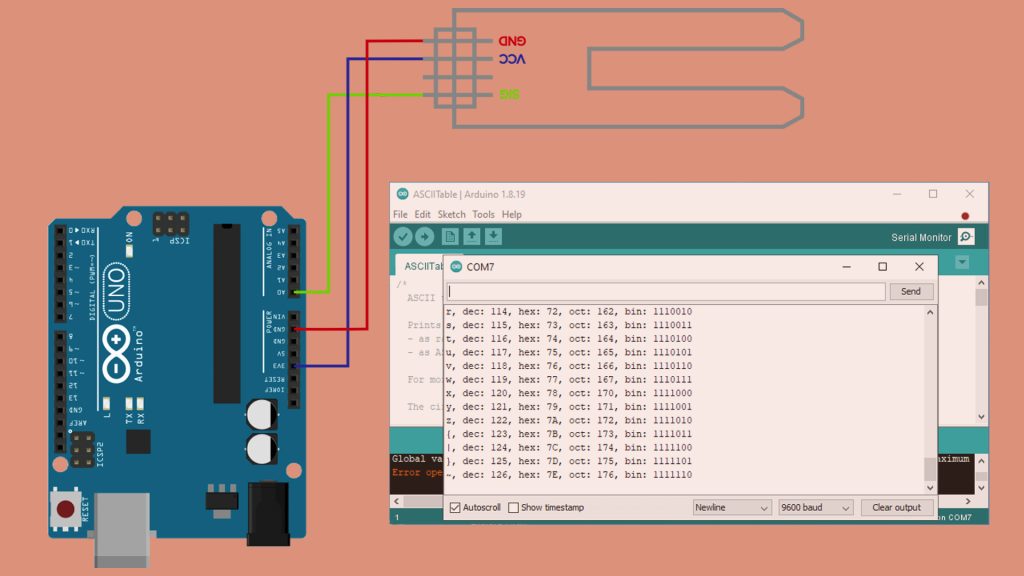1024x576 pixels.
Task: Click the serial output vertical scrollbar thumb
Action: pyautogui.click(x=930, y=468)
